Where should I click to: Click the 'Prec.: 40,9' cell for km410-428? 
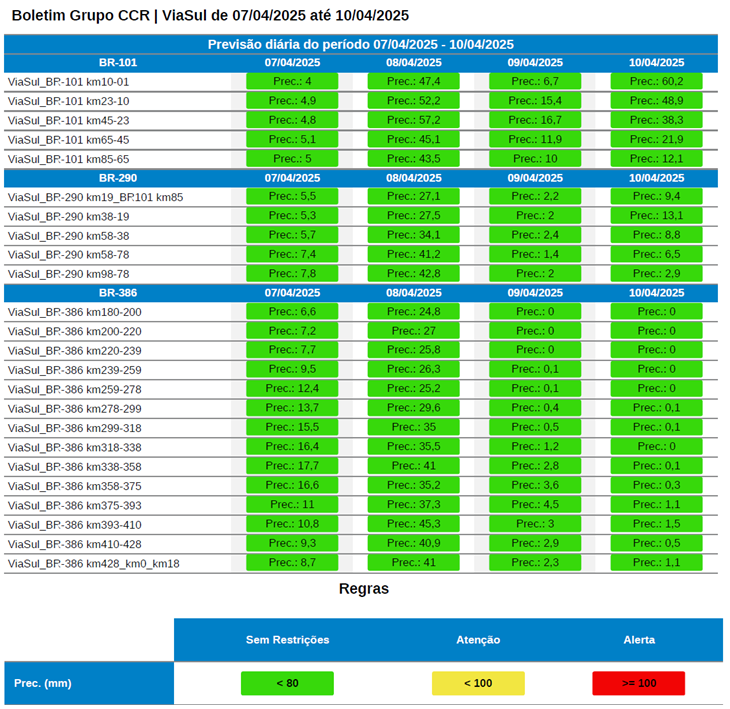pos(413,543)
